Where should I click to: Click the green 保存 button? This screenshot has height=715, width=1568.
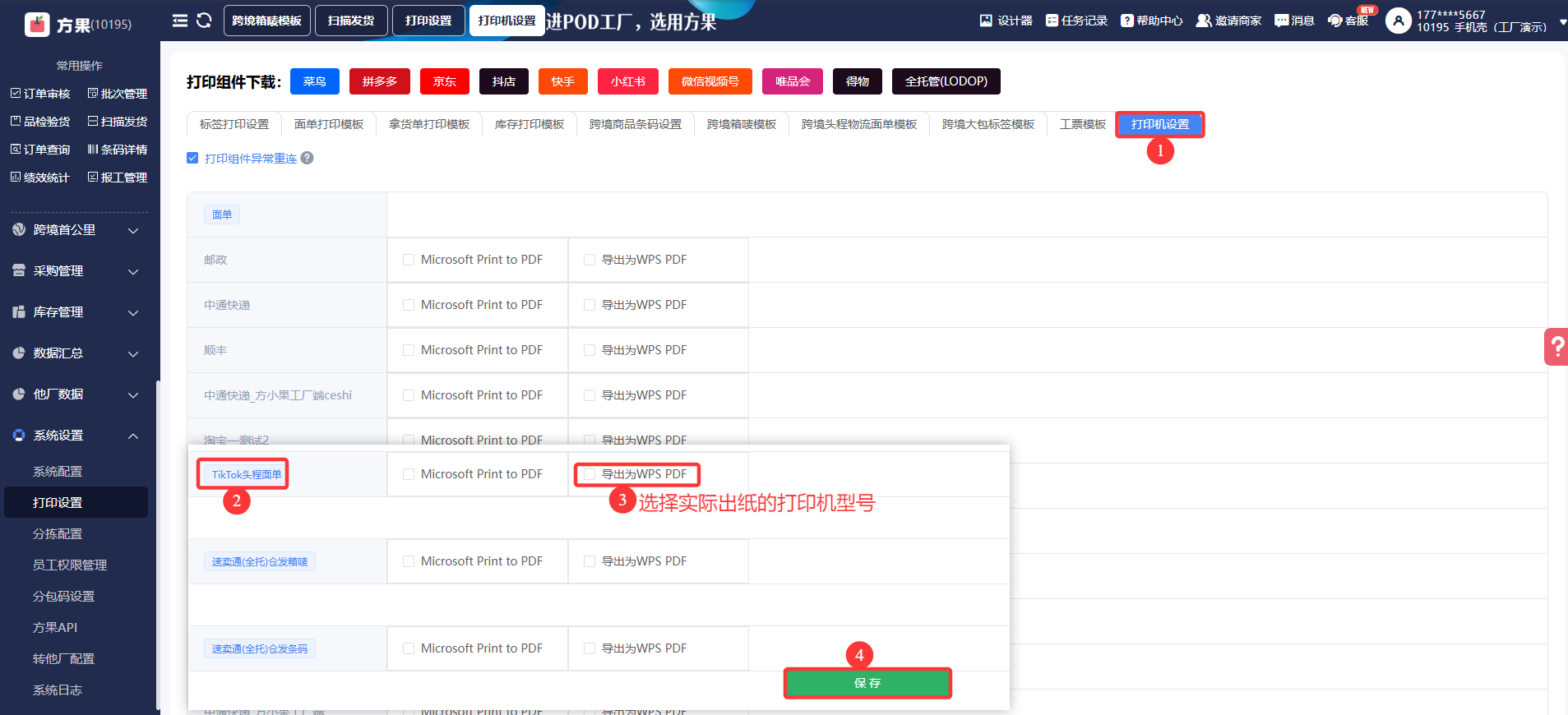click(867, 683)
